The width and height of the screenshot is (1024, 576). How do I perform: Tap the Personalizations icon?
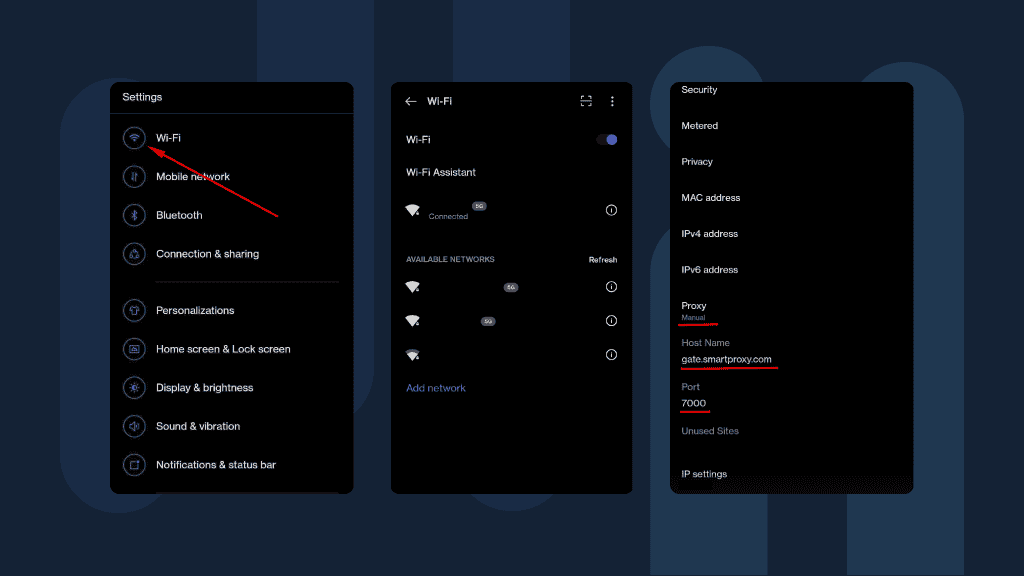134,310
